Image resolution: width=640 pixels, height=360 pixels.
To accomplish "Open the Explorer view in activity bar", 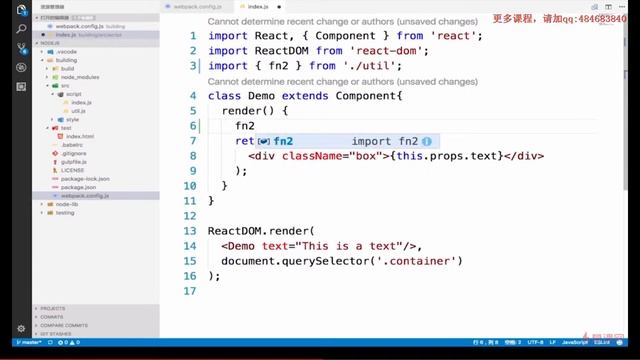I will pos(21,9).
